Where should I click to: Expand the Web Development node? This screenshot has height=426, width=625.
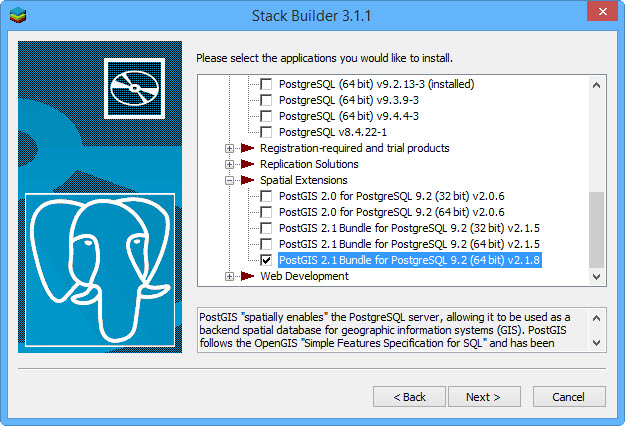(229, 276)
